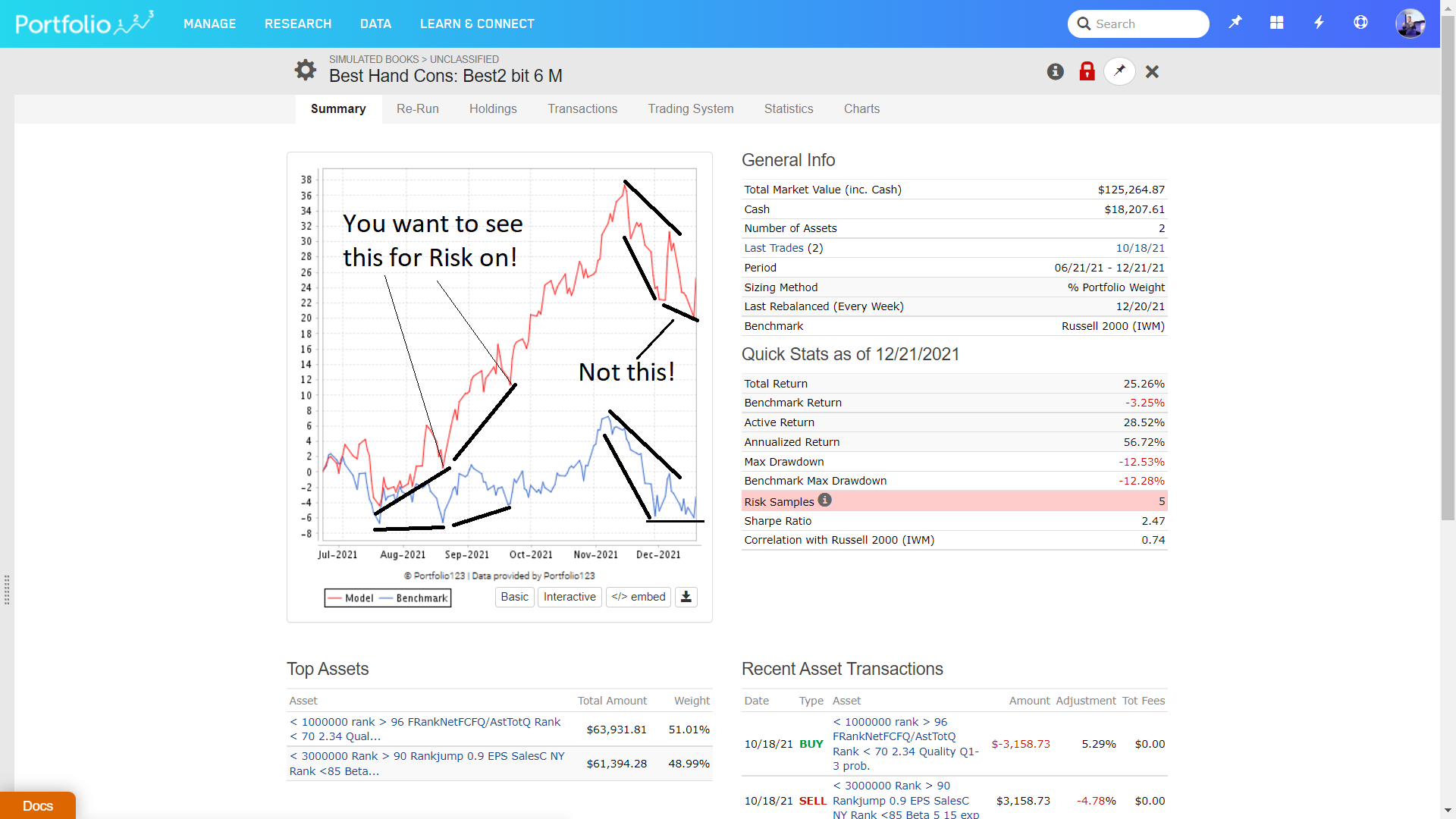Switch to the Trading System tab
Screen dimensions: 1456x819
click(x=690, y=108)
